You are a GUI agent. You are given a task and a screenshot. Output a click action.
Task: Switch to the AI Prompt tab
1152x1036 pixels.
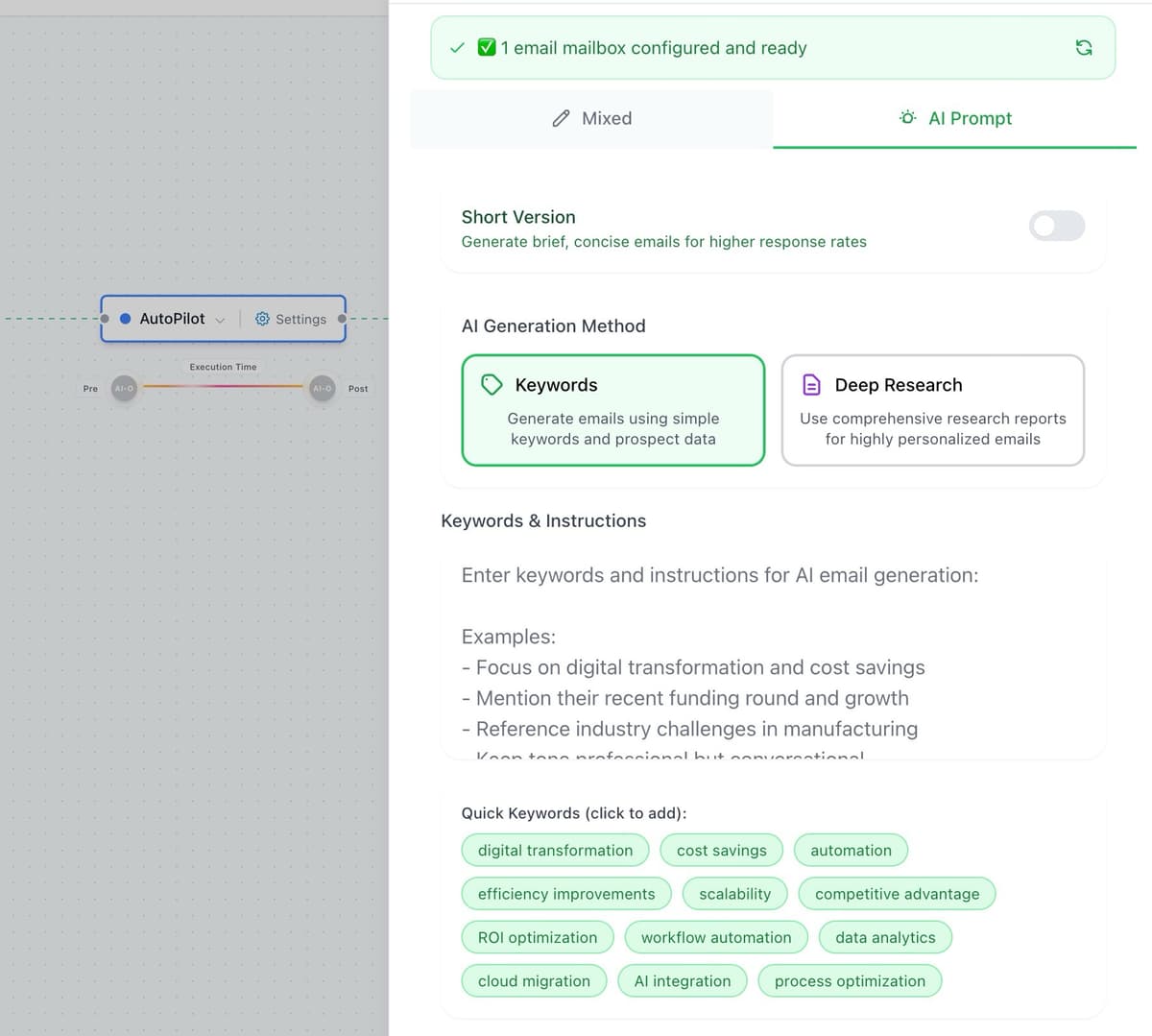(955, 118)
